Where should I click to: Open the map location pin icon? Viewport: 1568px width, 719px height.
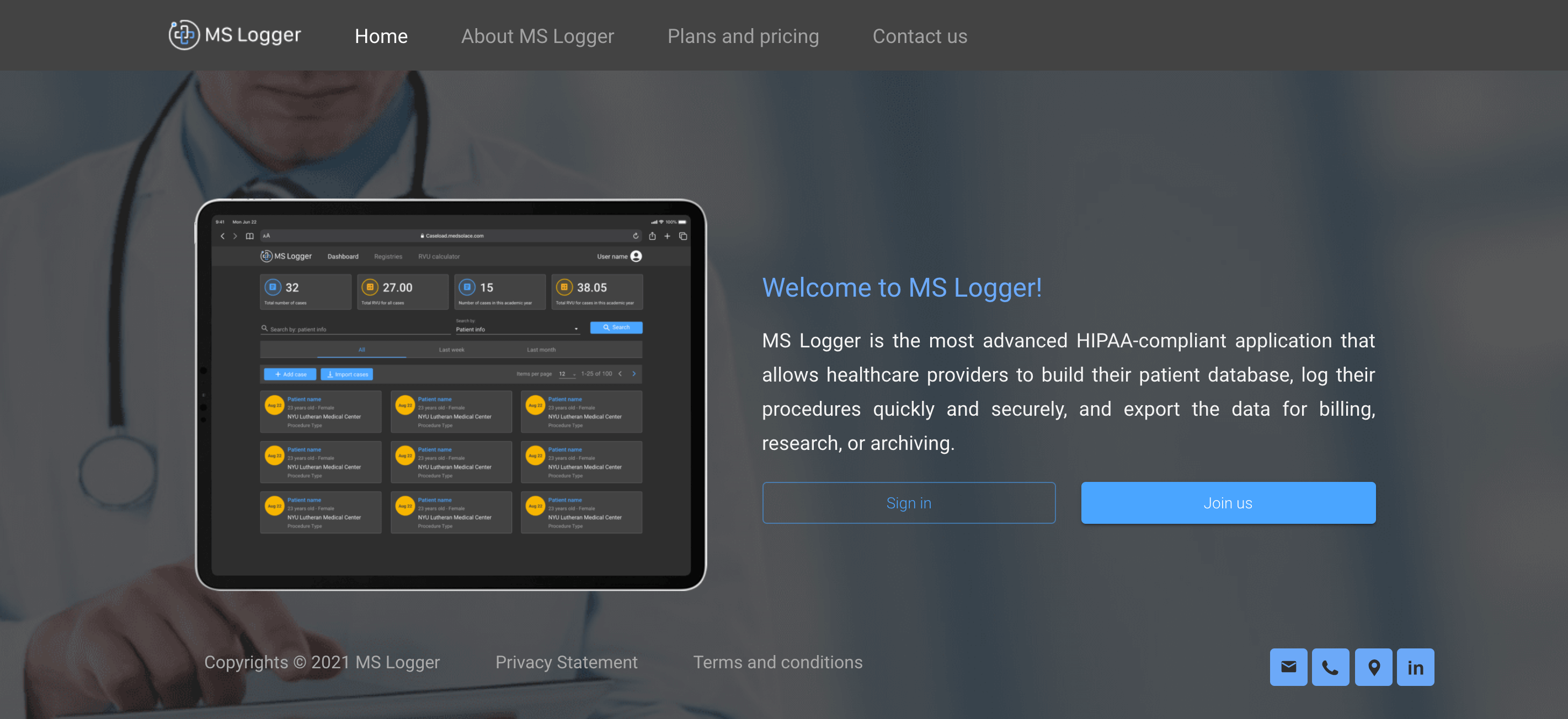click(x=1373, y=667)
